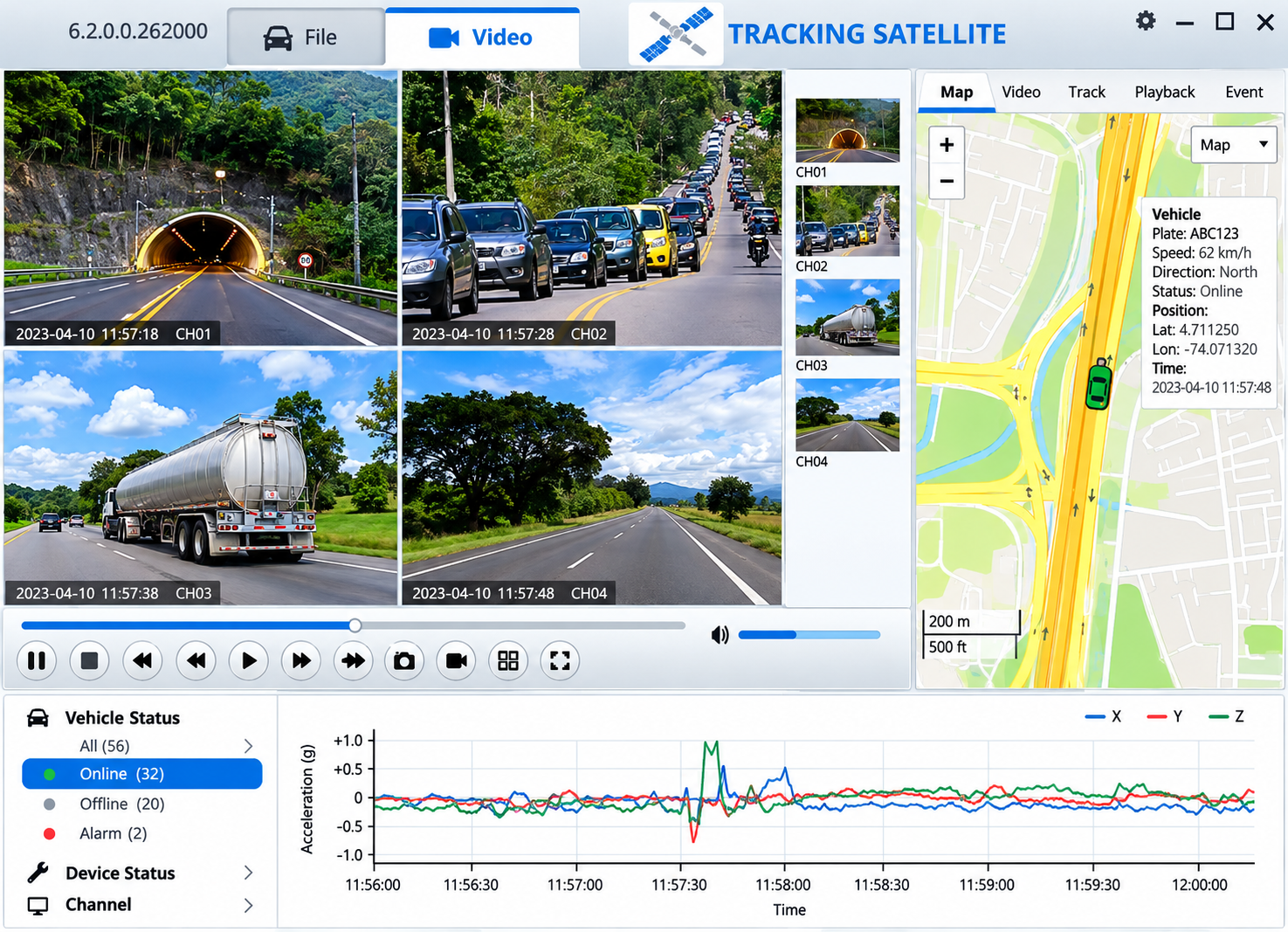Zoom in on the map

(x=947, y=145)
